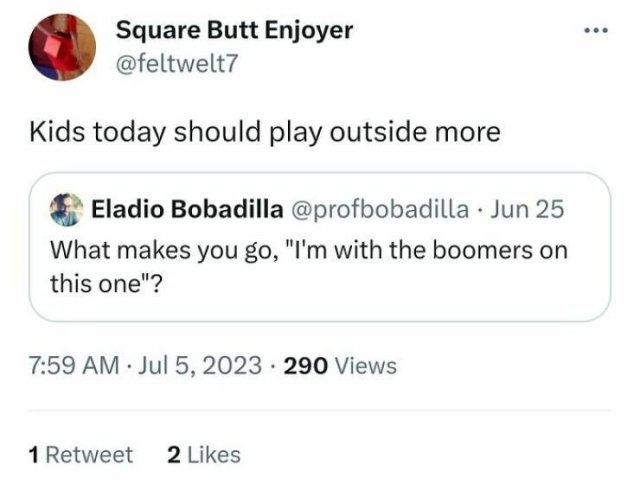Screen dimensions: 640x484
Task: View the 290 Views analytics
Action: coord(340,366)
